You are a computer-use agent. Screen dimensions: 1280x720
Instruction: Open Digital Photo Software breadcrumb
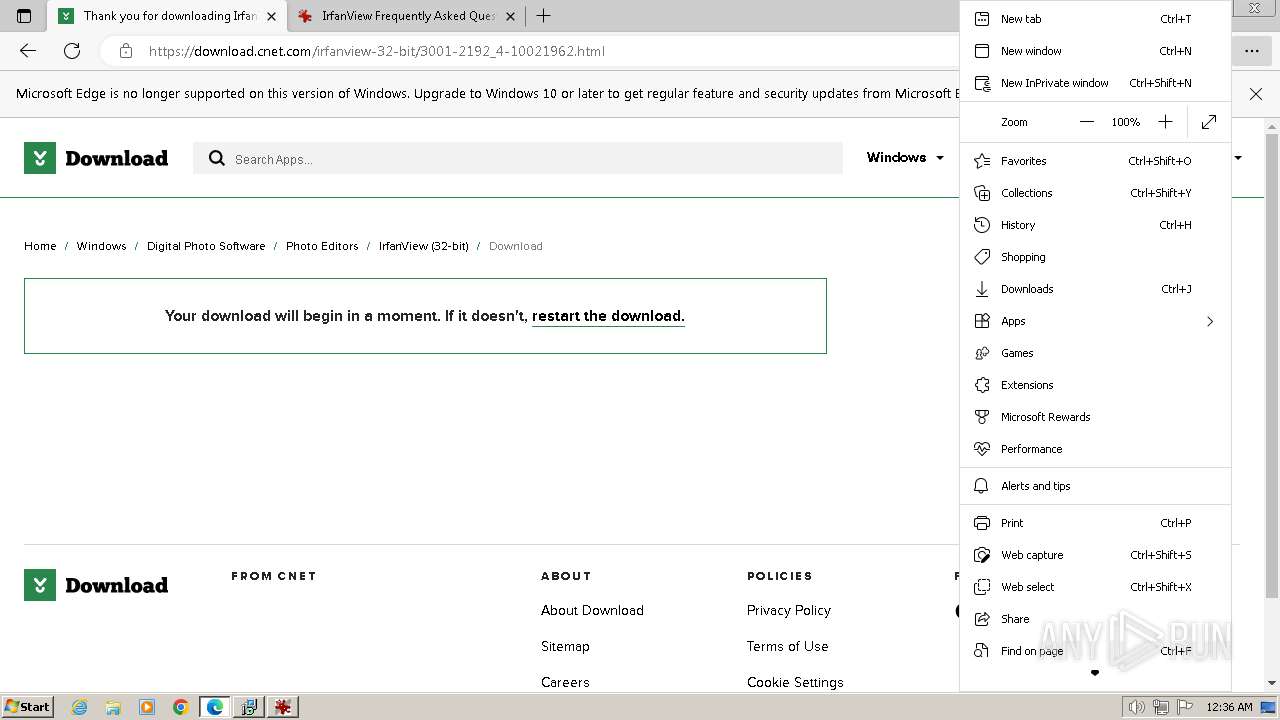(x=206, y=246)
